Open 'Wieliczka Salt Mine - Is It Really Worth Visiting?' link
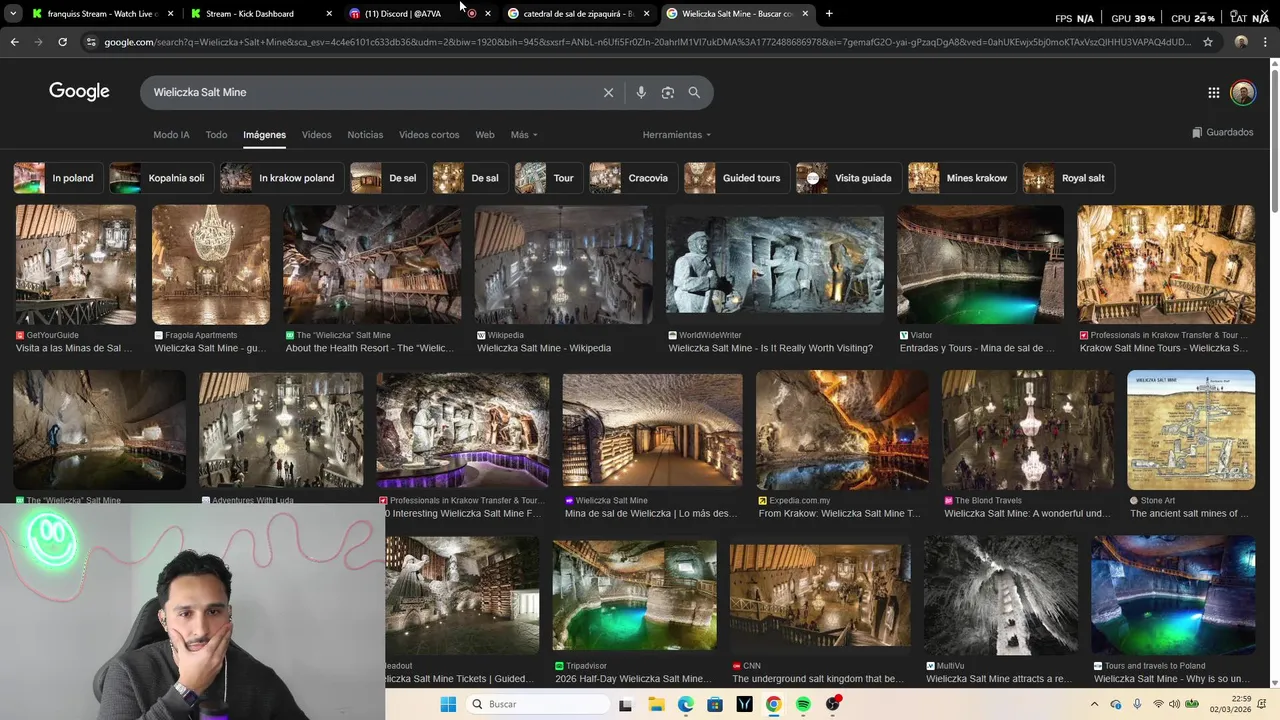Image resolution: width=1280 pixels, height=720 pixels. pos(770,348)
